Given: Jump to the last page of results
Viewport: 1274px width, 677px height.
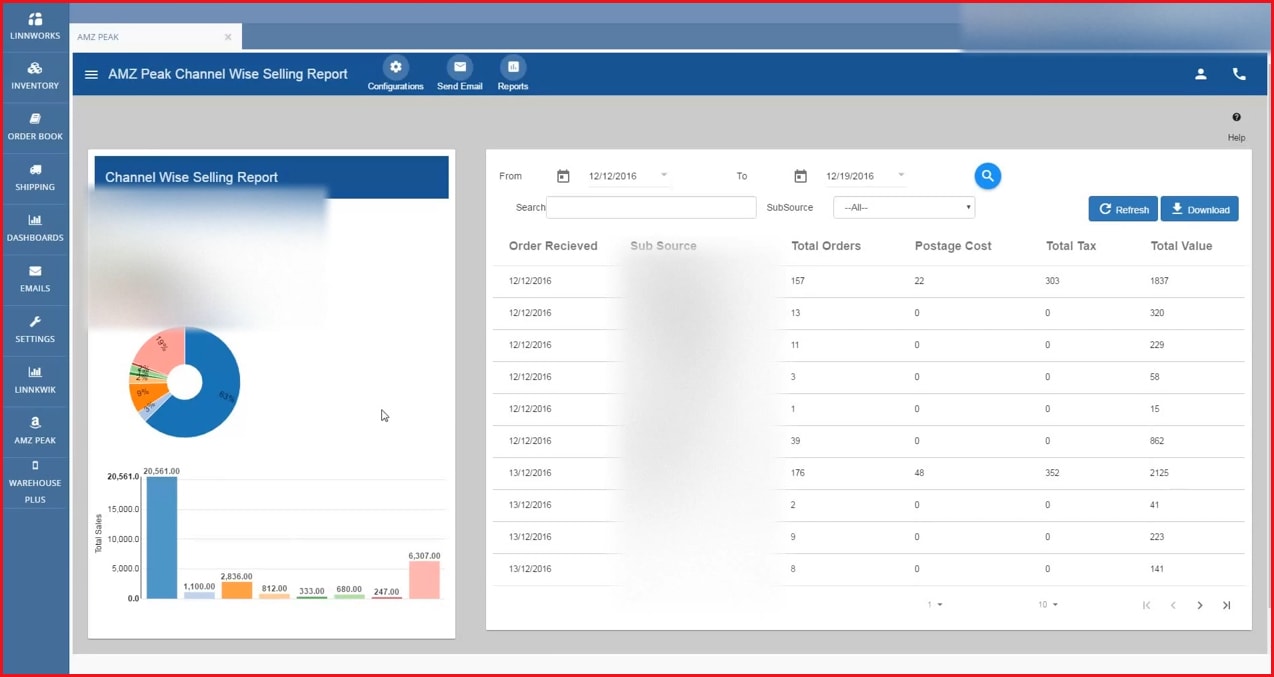Looking at the screenshot, I should coord(1227,605).
